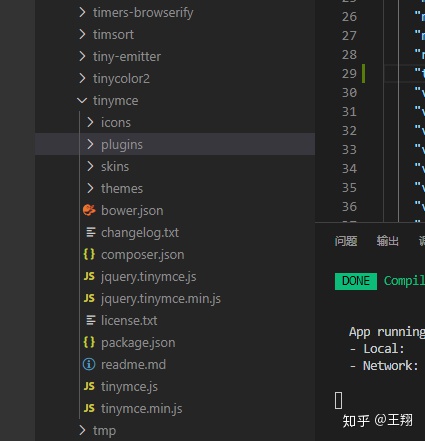Click the JS icon beside jquery.tinymce.js
This screenshot has width=425, height=441.
89,276
